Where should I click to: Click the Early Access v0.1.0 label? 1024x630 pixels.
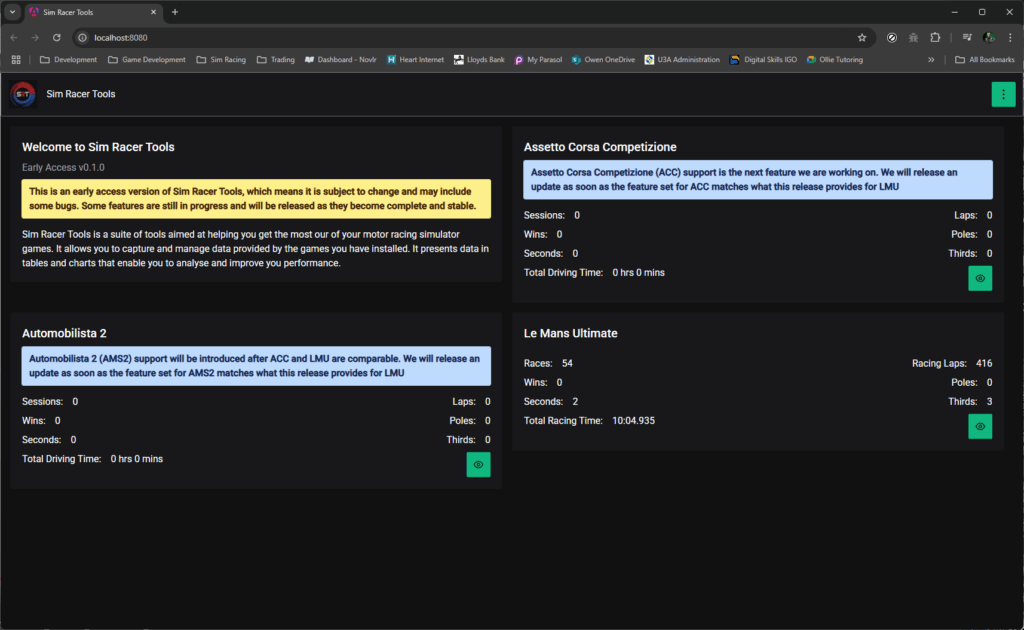pyautogui.click(x=63, y=167)
